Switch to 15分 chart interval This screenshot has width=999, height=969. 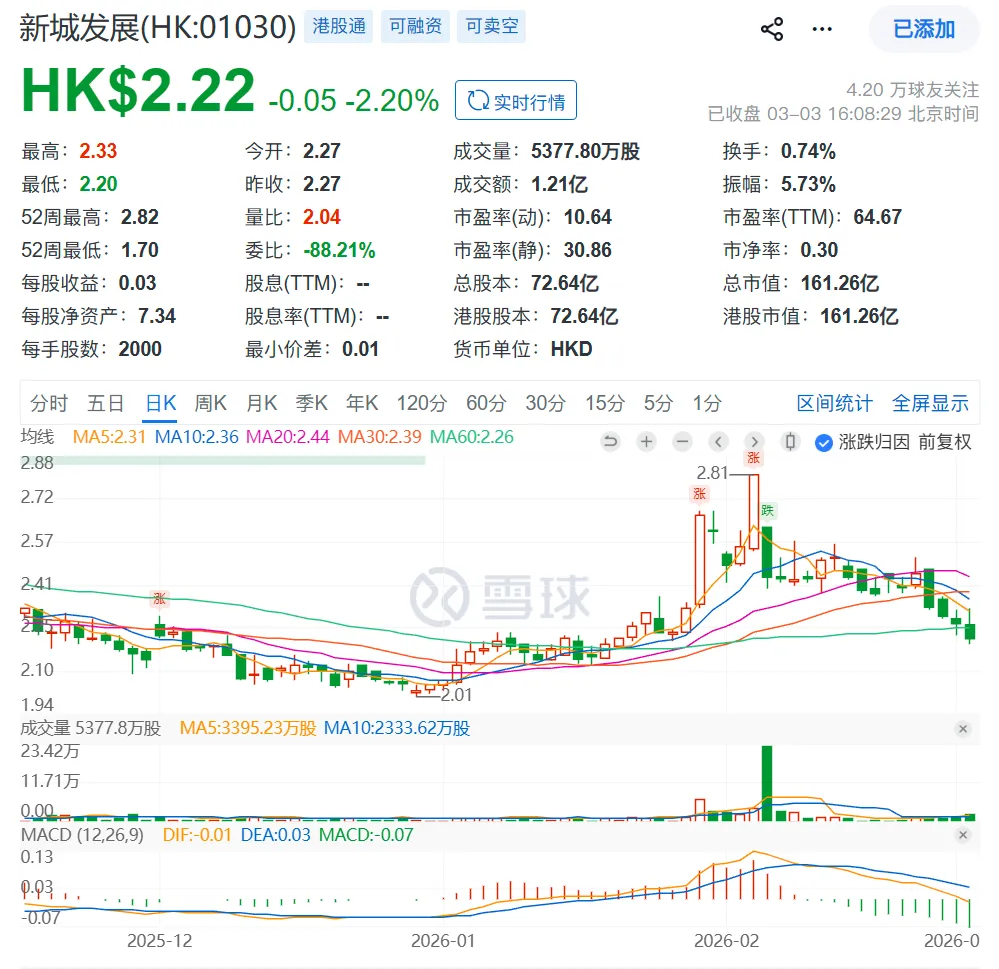point(605,403)
